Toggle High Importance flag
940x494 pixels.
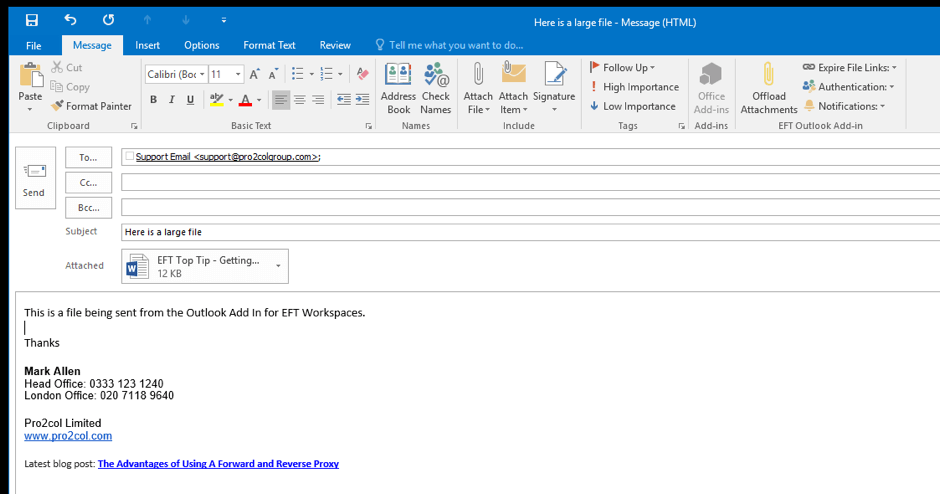point(634,87)
